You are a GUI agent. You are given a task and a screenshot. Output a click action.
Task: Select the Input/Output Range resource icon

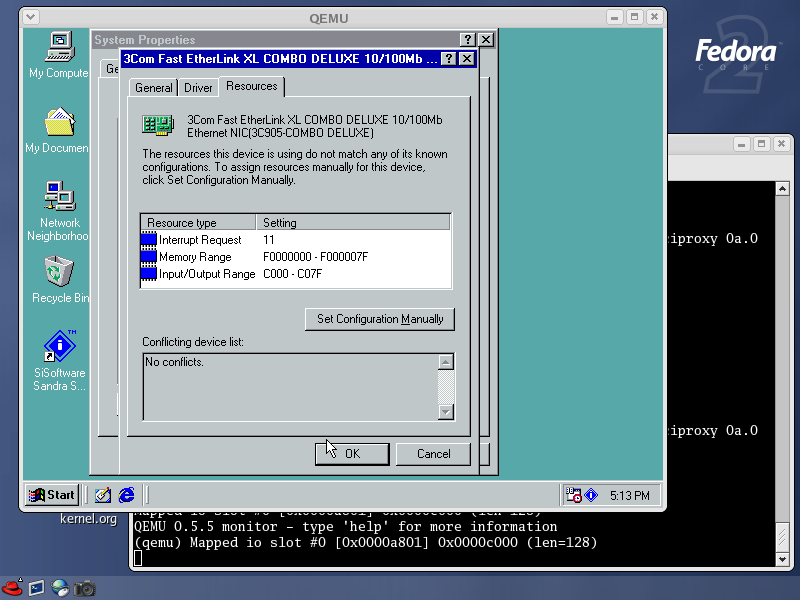(148, 273)
